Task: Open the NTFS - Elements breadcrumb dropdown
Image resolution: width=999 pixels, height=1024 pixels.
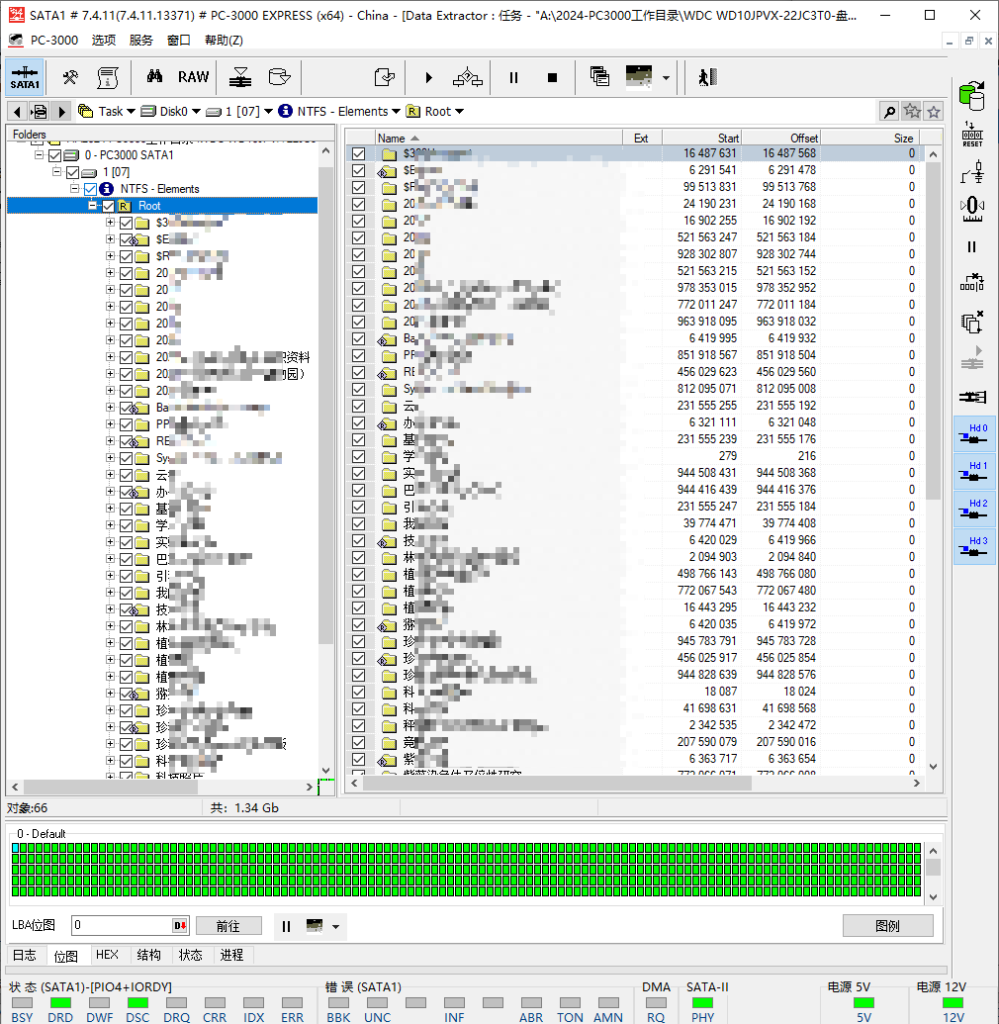Action: tap(396, 112)
